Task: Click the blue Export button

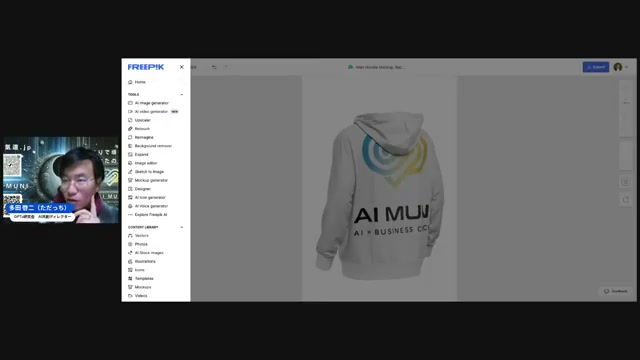Action: (x=596, y=67)
